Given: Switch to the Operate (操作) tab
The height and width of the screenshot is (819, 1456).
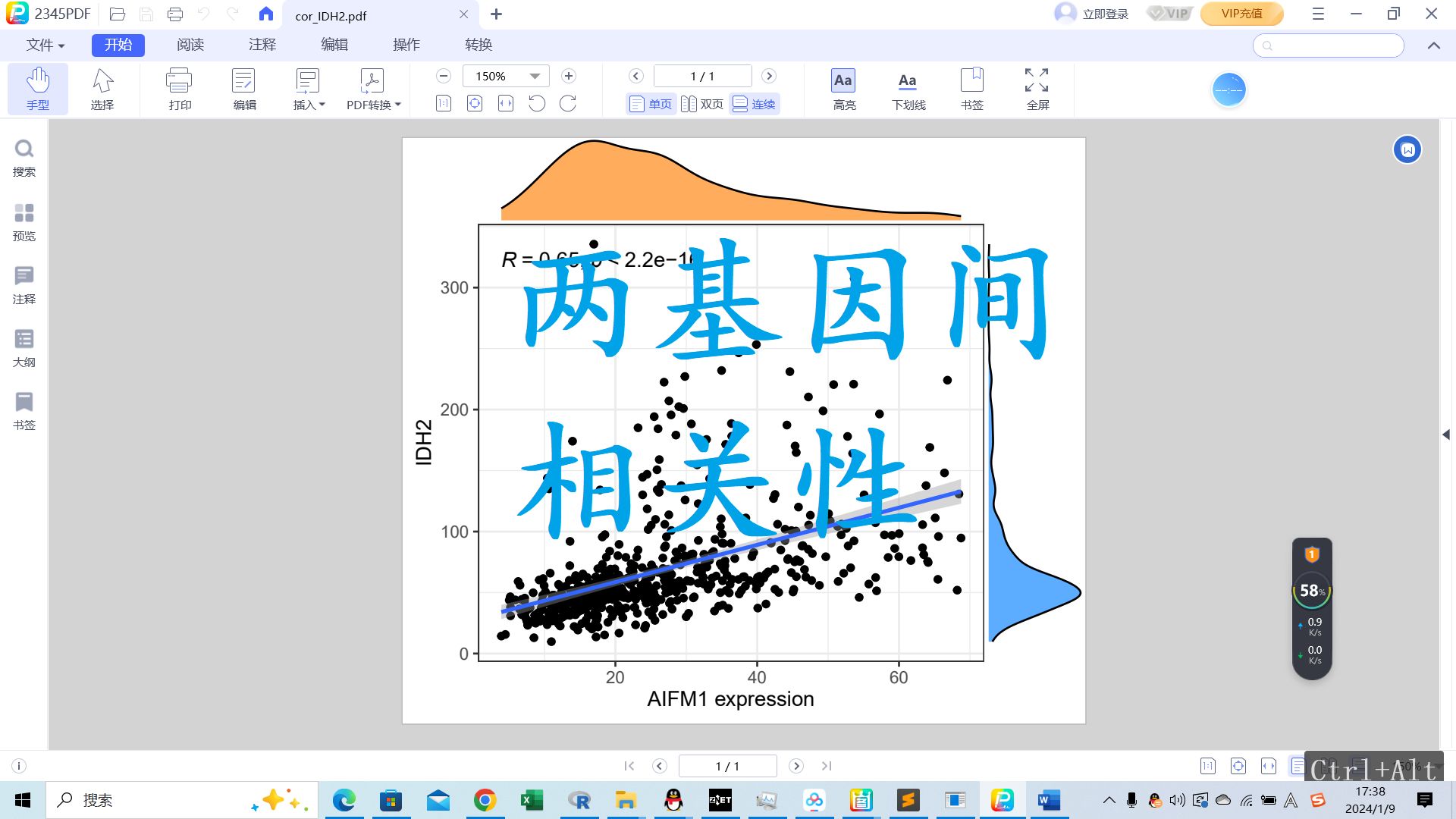Looking at the screenshot, I should (x=406, y=45).
